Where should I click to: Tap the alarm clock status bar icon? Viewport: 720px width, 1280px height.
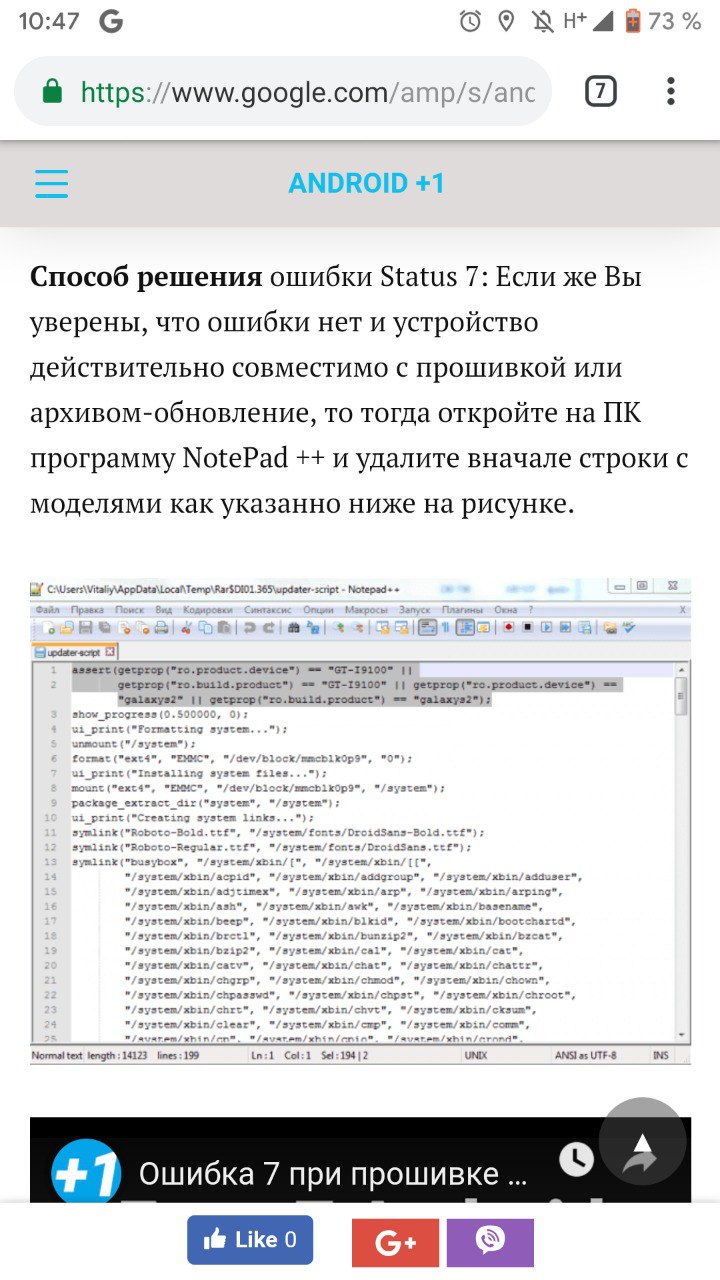tap(470, 21)
